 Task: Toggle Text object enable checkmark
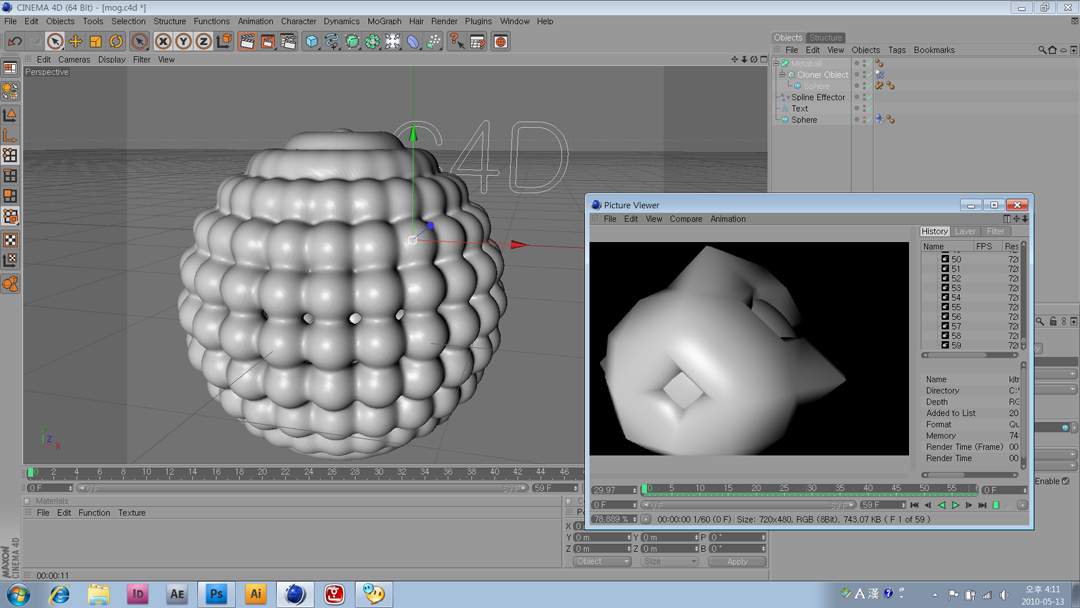(x=869, y=108)
